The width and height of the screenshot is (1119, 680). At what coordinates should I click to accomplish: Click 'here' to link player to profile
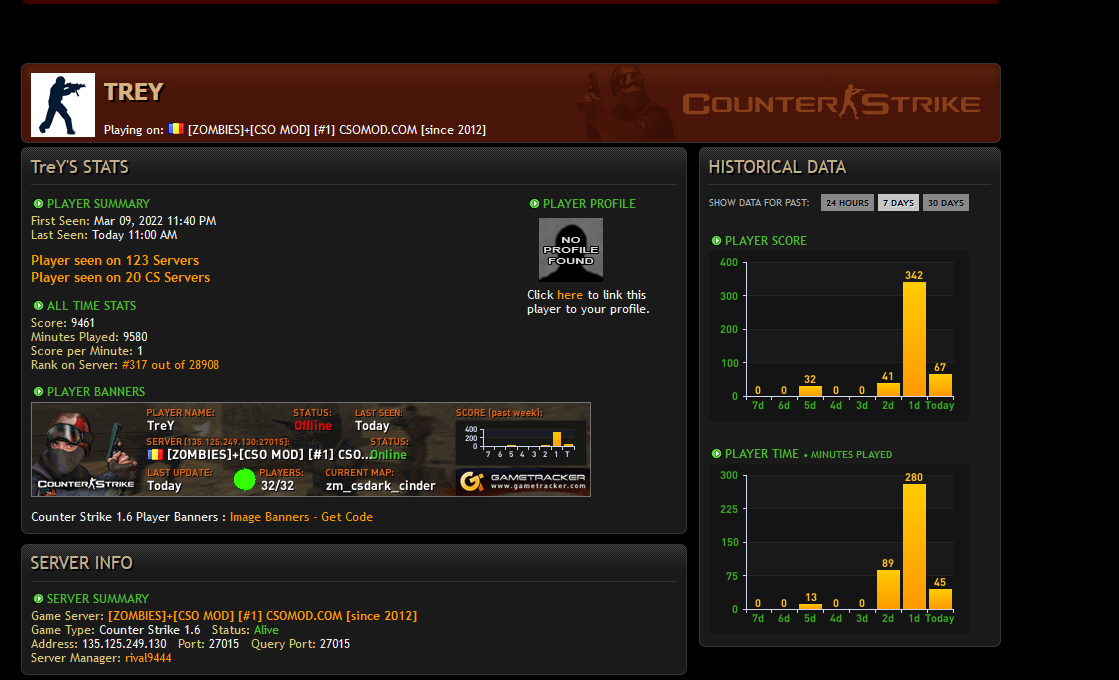[x=570, y=295]
